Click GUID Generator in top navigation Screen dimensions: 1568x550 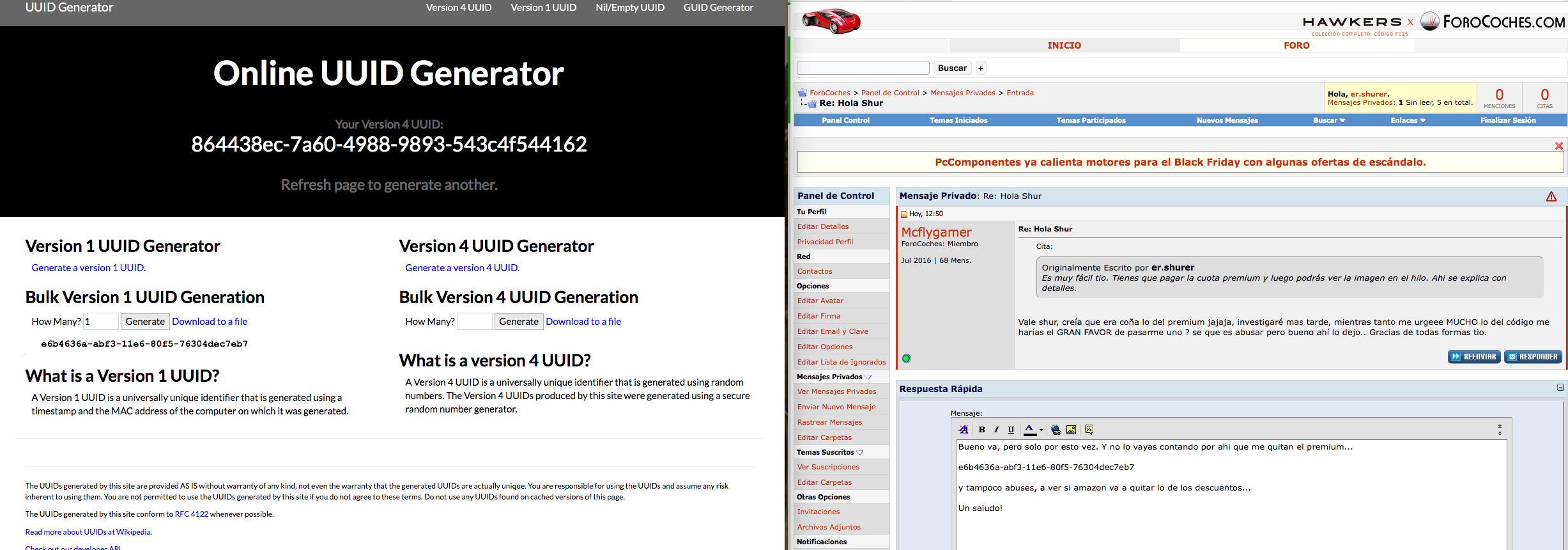coord(718,8)
